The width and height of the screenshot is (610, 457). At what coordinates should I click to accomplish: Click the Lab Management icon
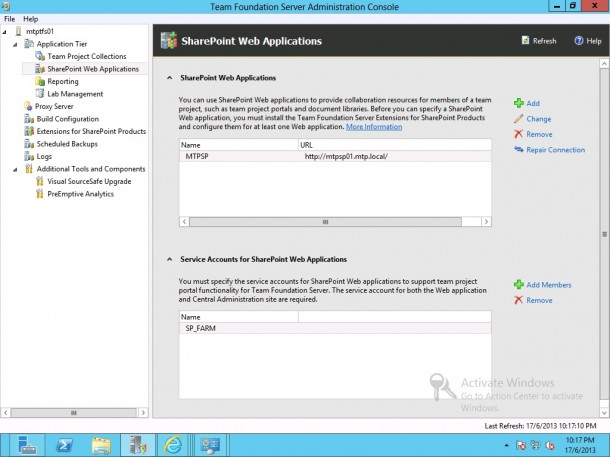click(x=40, y=94)
